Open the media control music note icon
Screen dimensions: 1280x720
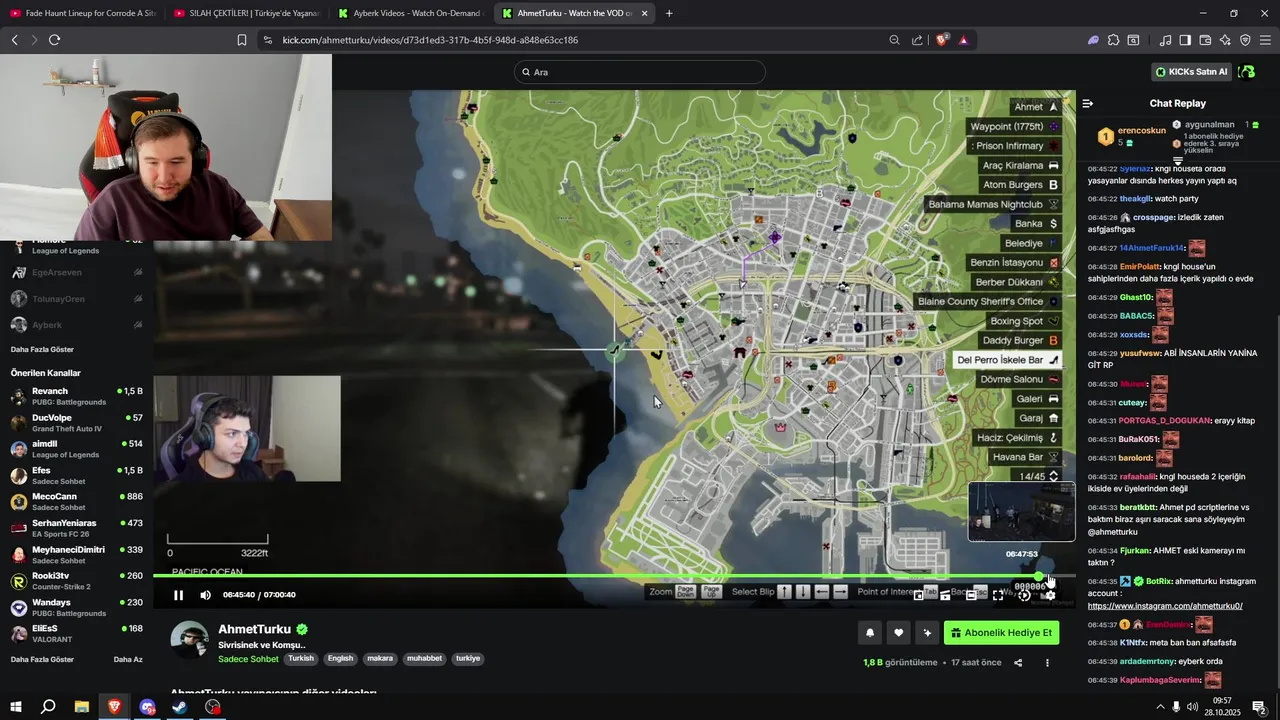[x=1165, y=40]
